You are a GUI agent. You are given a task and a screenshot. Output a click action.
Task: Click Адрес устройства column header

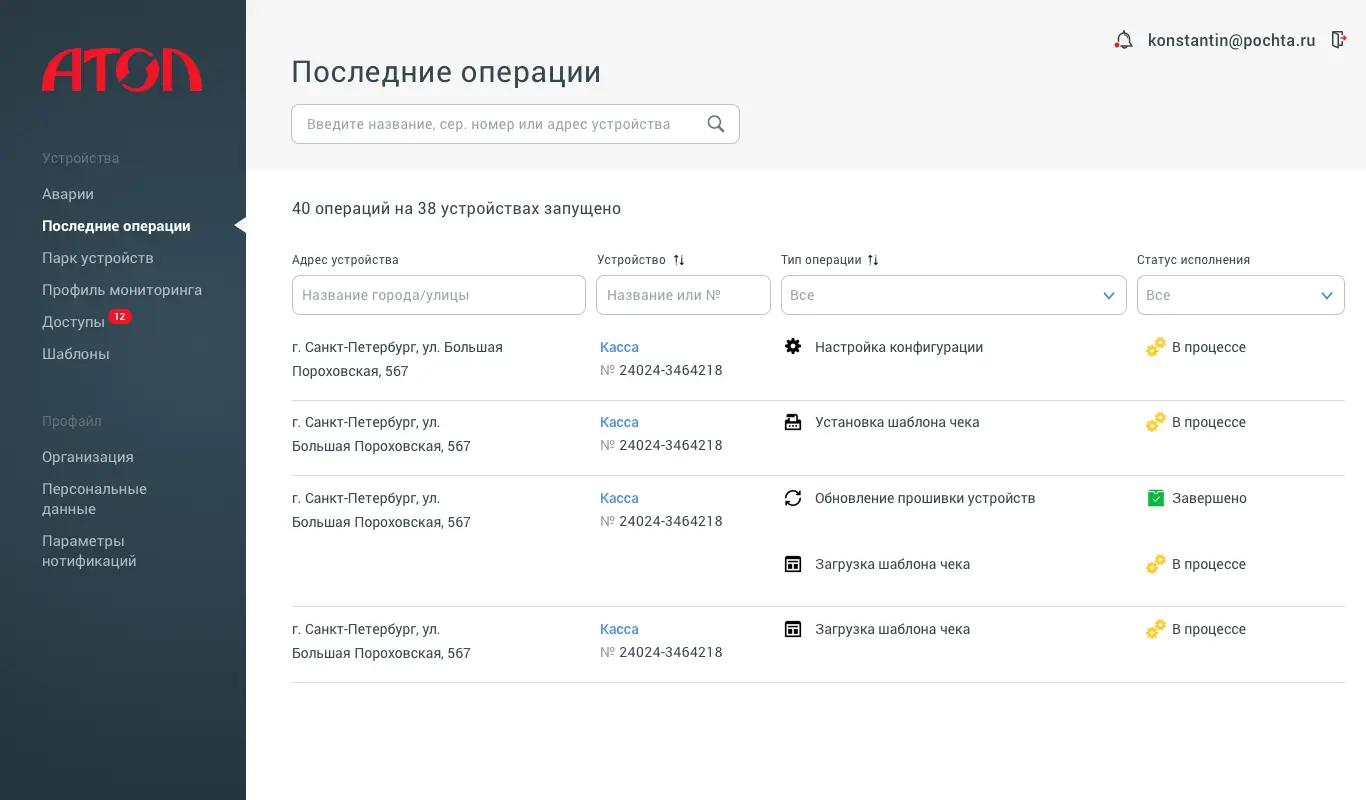click(x=345, y=260)
